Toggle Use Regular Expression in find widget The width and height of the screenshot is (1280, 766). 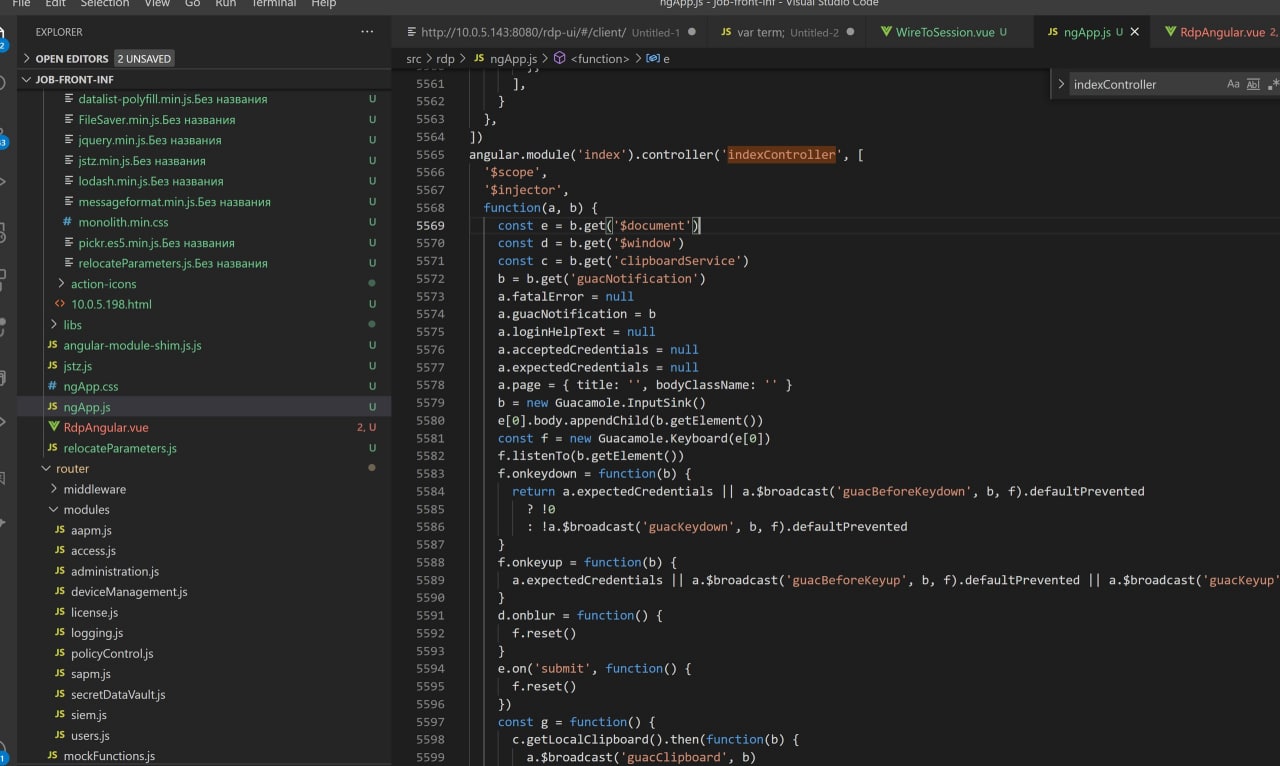coord(1272,85)
